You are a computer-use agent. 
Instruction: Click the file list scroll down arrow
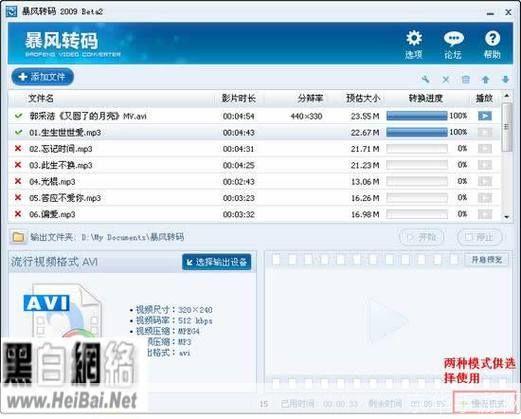pos(507,217)
